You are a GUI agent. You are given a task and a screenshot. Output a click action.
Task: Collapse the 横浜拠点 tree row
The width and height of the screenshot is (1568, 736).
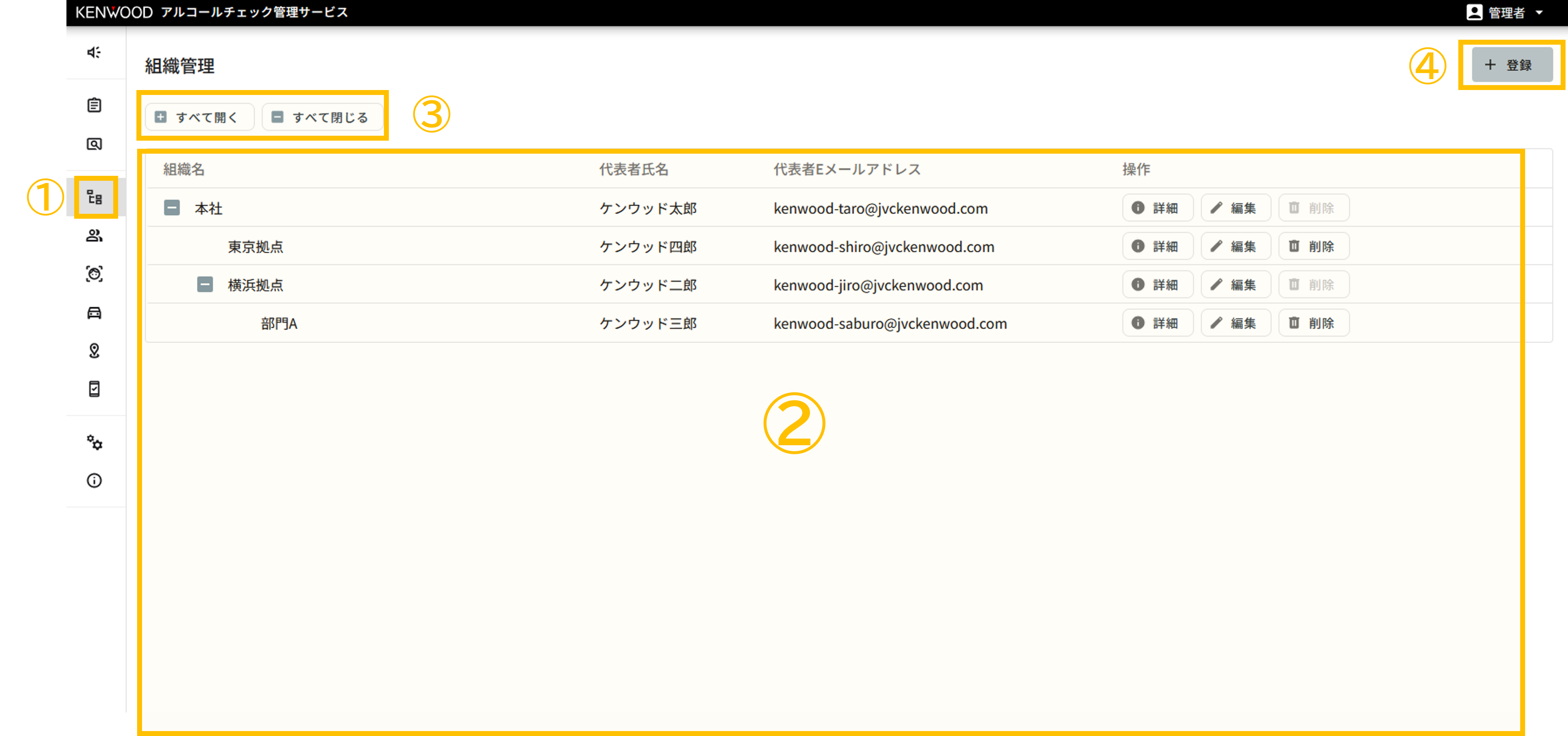205,285
